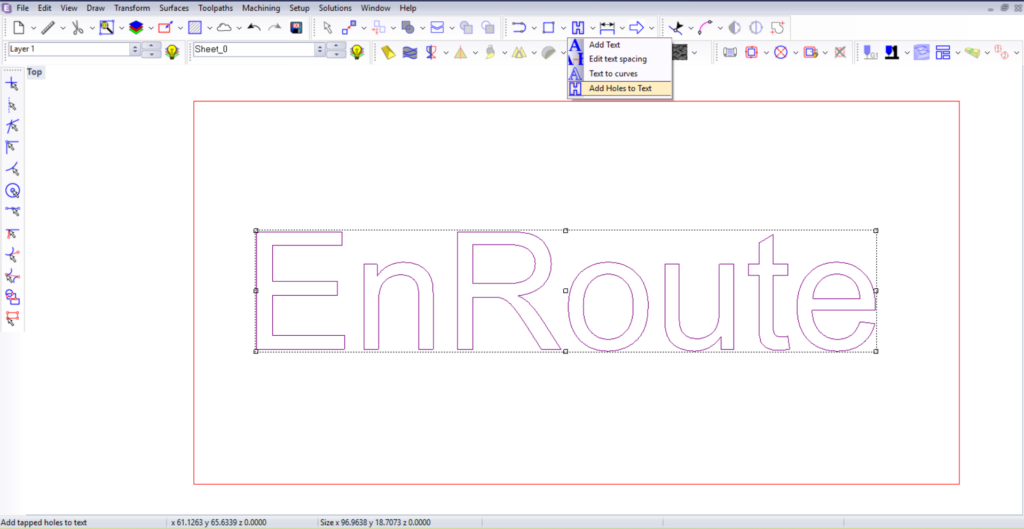
Task: Open the File menu
Action: pos(22,8)
